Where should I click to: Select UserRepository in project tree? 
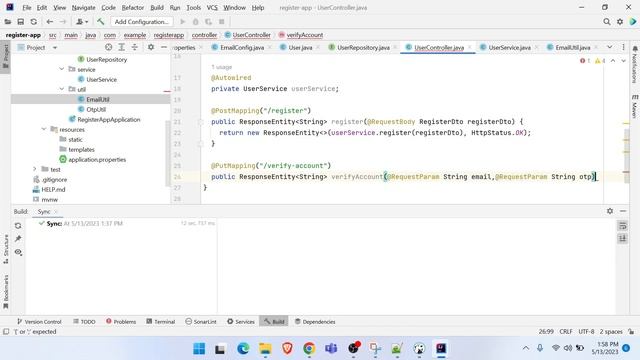point(107,60)
